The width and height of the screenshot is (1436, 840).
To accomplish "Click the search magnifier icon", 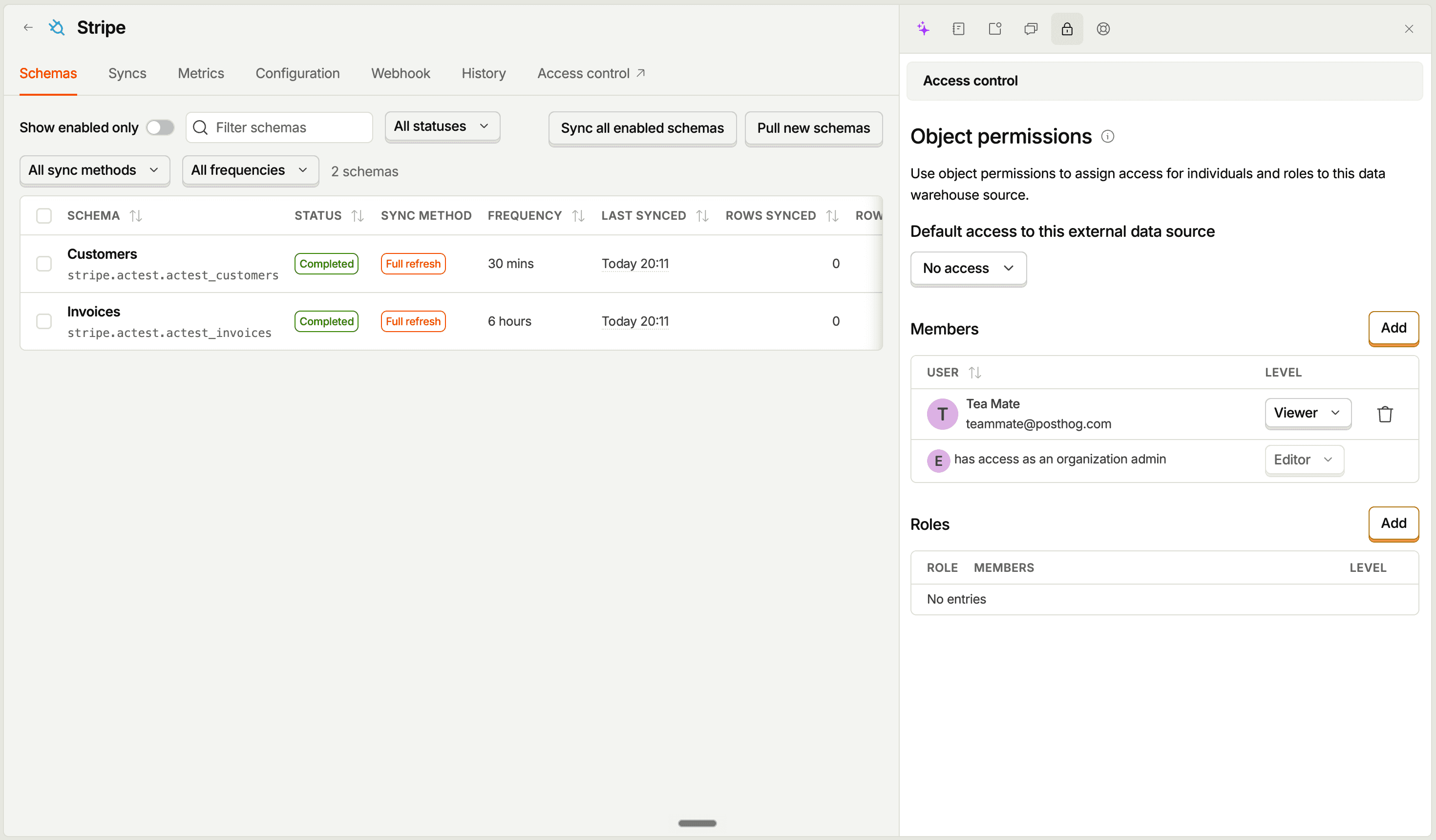I will coord(200,127).
